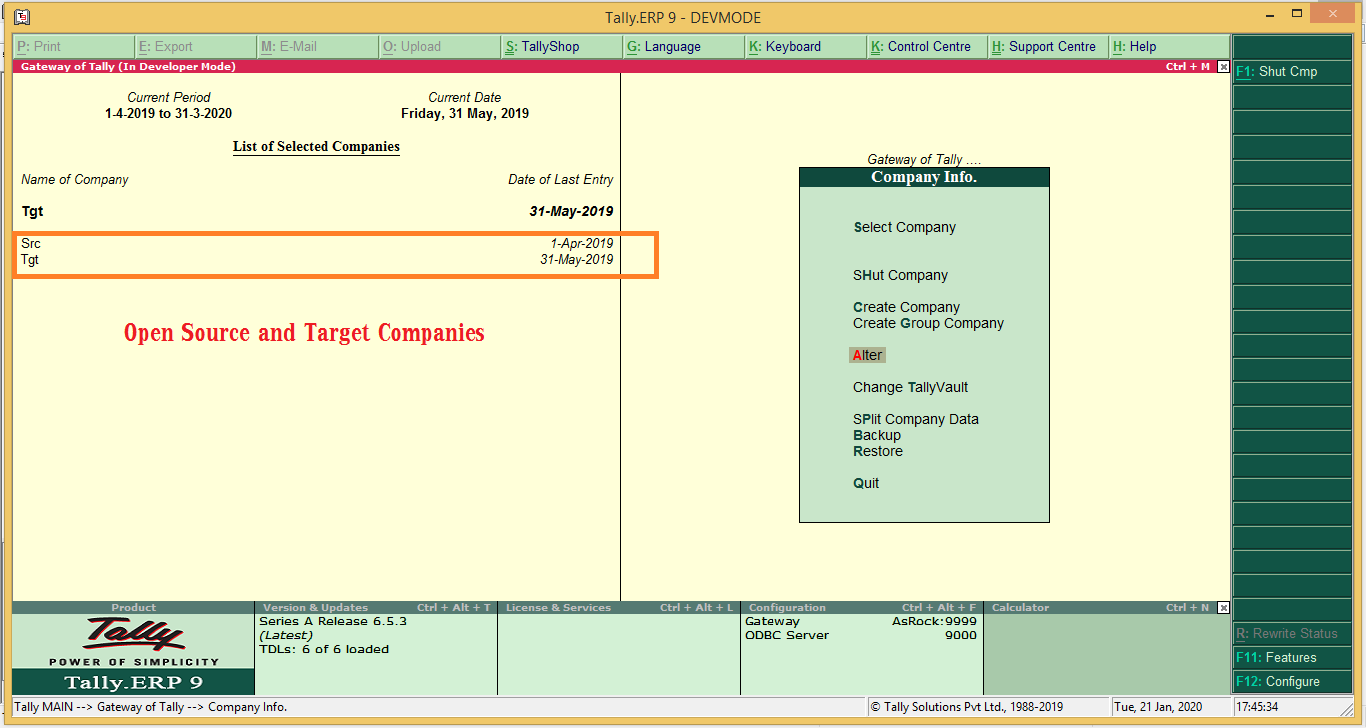Click Quit in Company Info menu
Screen dimensions: 1366x728
866,483
